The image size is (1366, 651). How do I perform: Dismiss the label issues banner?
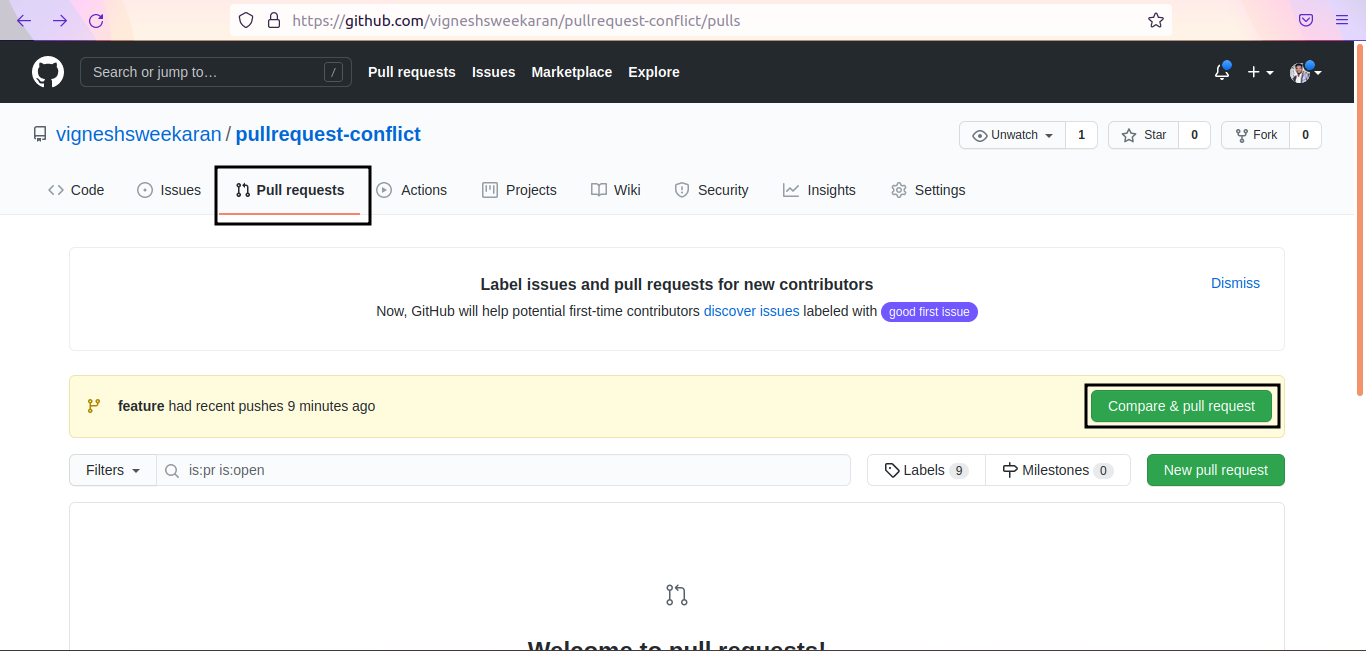click(1235, 283)
